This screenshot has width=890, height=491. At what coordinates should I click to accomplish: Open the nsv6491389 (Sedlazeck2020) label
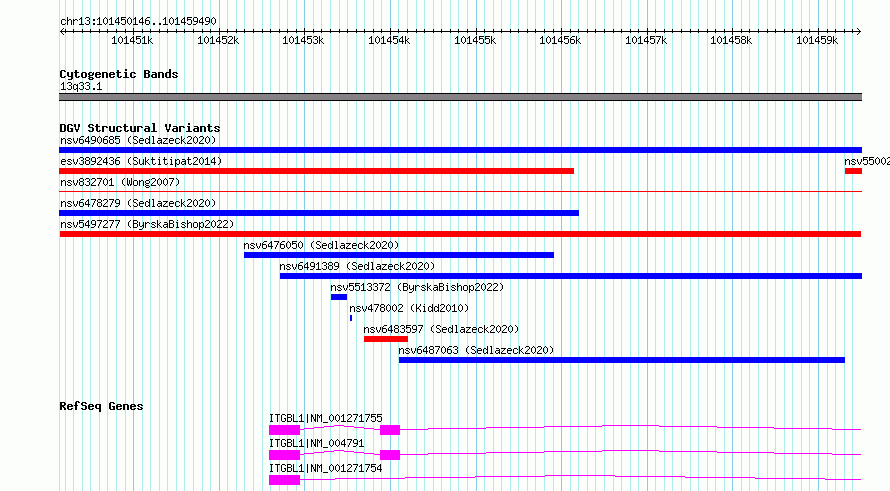(357, 266)
